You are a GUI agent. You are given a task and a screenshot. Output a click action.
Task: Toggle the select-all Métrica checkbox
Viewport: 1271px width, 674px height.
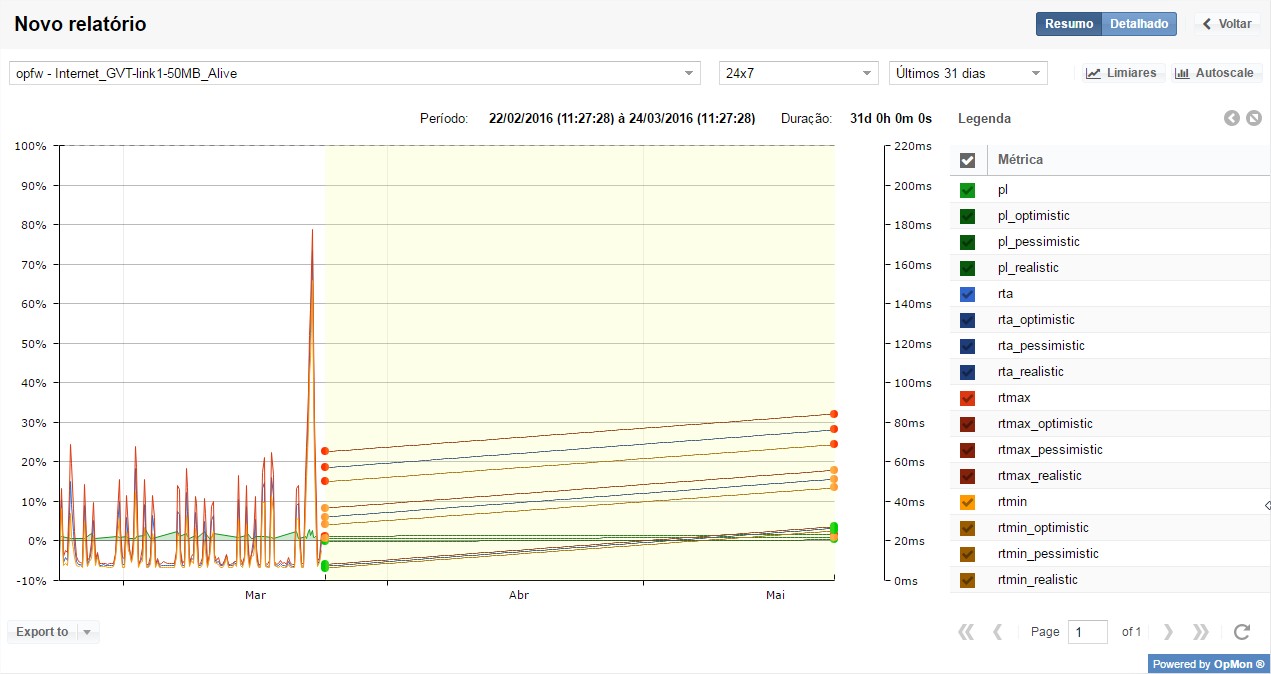(967, 160)
